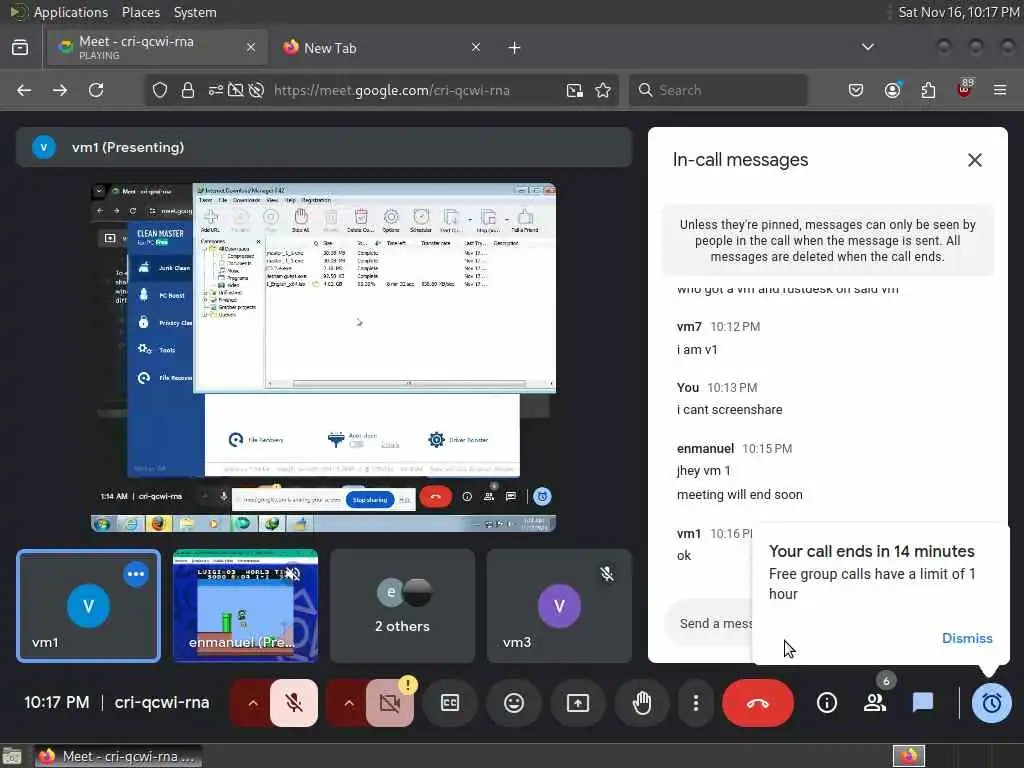
Task: Open audio settings chevron beside the microphone
Action: click(253, 703)
